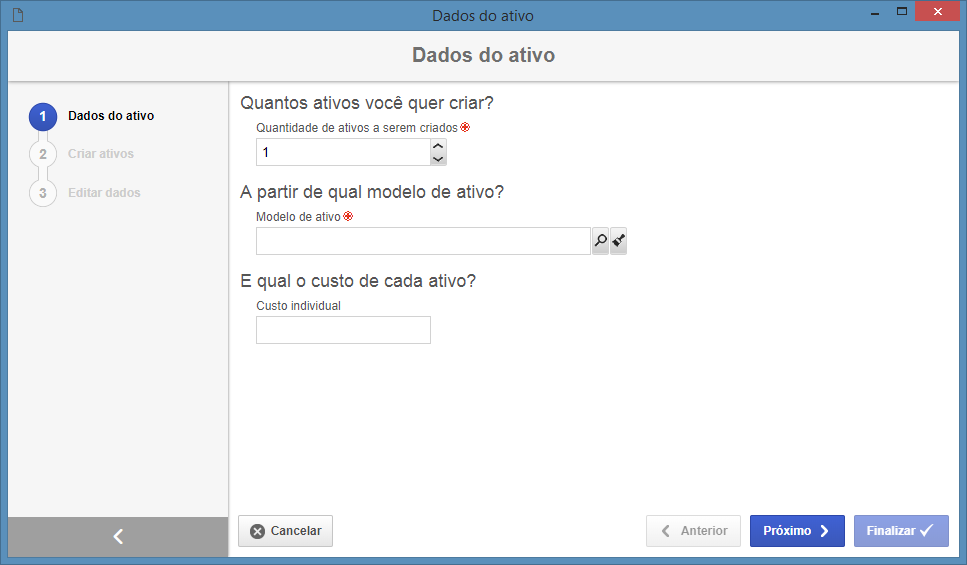Image resolution: width=967 pixels, height=565 pixels.
Task: Click the Anterior button
Action: click(693, 531)
